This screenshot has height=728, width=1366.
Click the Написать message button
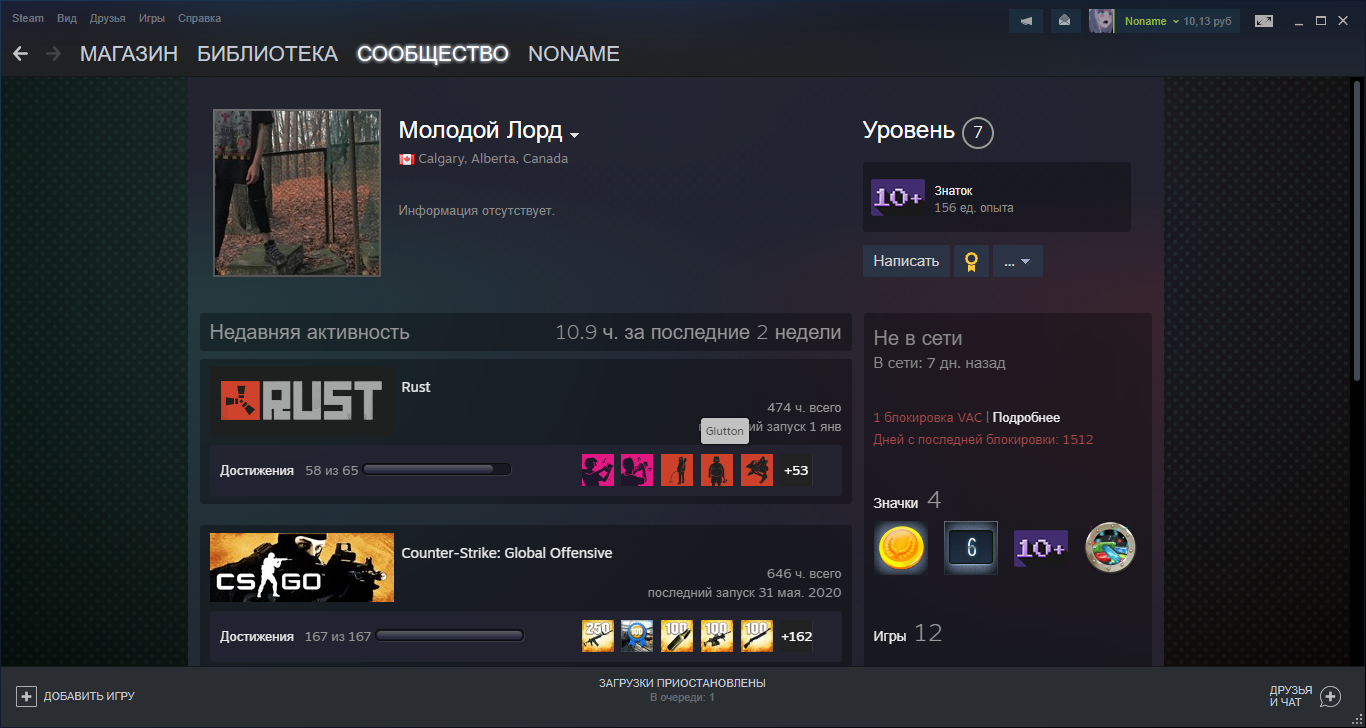pyautogui.click(x=906, y=261)
